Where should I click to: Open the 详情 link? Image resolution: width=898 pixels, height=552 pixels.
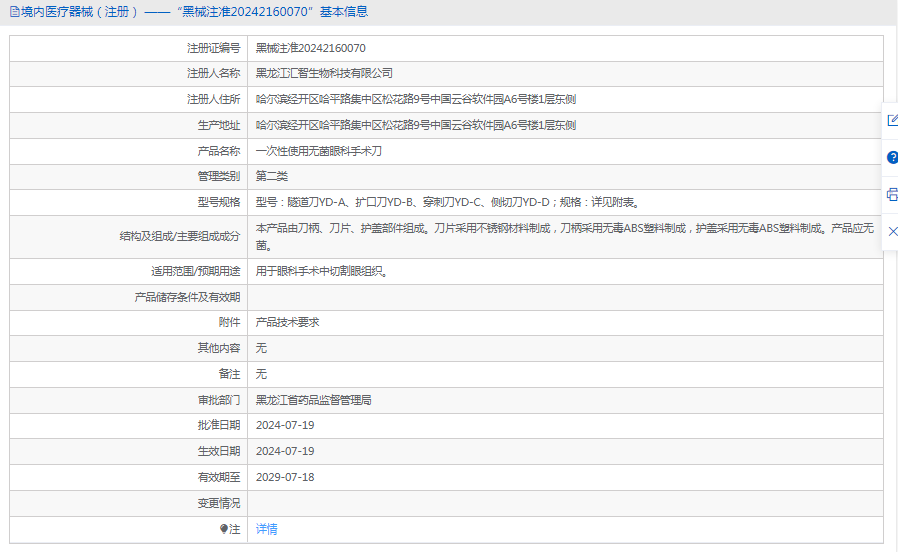[x=266, y=529]
